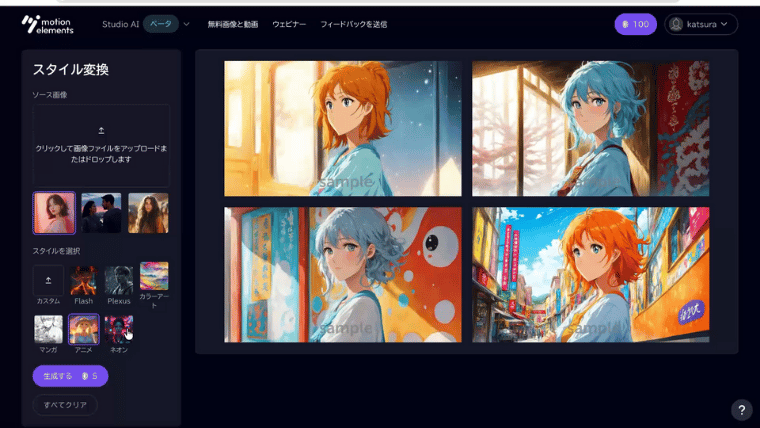Choose the カラーアート style icon
The width and height of the screenshot is (760, 428).
coord(154,277)
